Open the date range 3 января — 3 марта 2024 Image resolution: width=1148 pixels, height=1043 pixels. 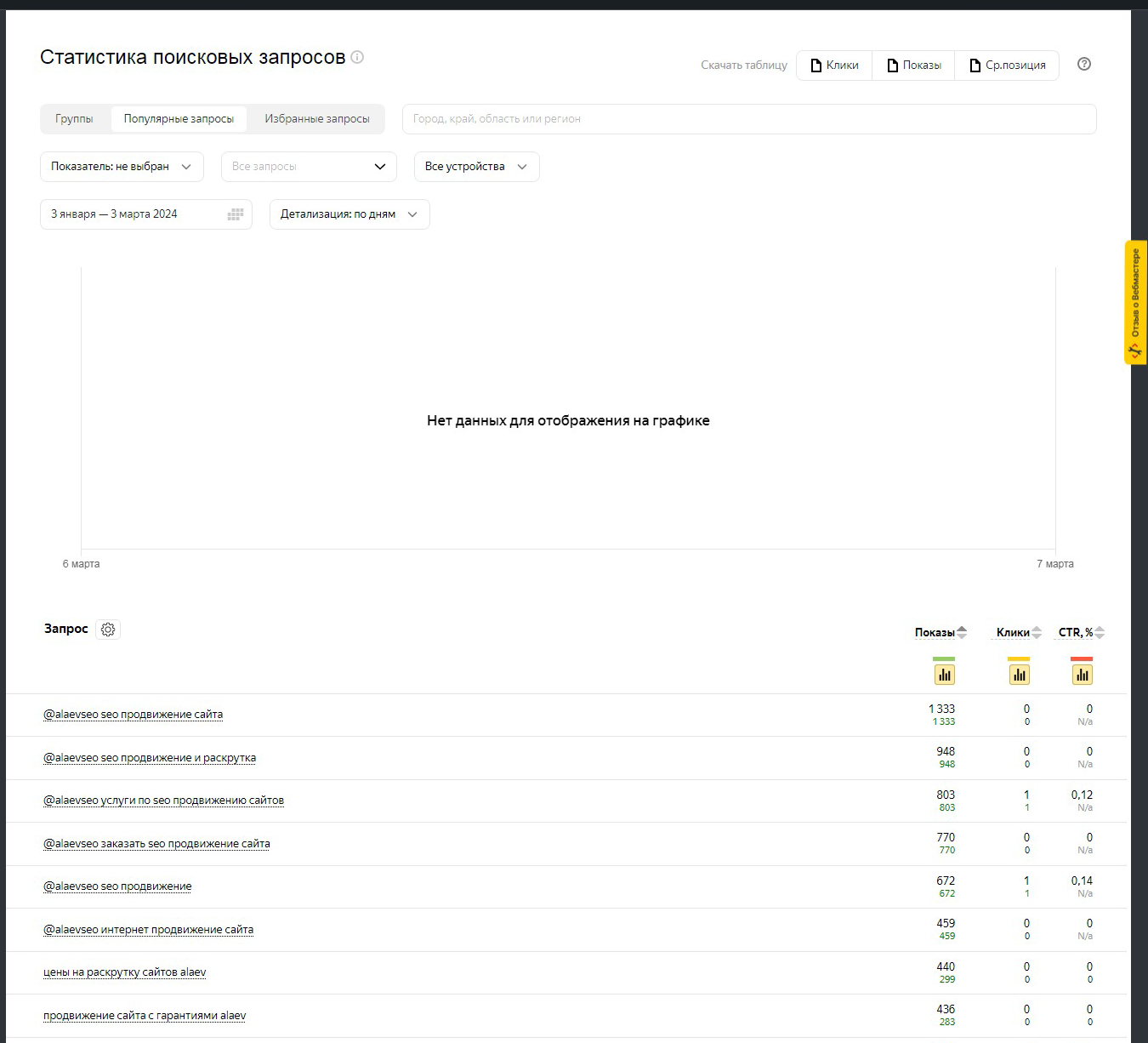[x=146, y=214]
